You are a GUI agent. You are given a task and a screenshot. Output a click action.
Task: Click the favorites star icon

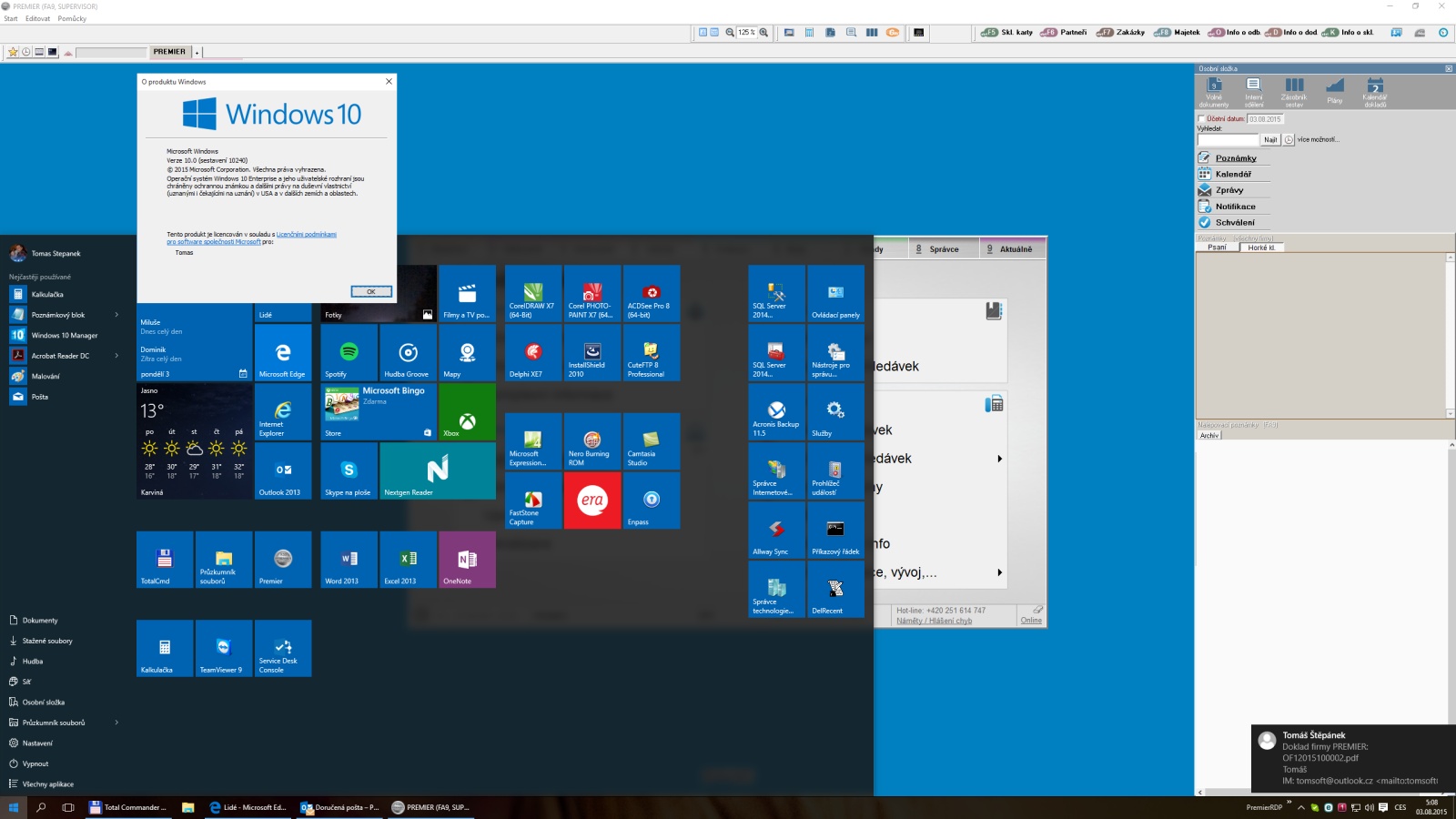pos(13,52)
